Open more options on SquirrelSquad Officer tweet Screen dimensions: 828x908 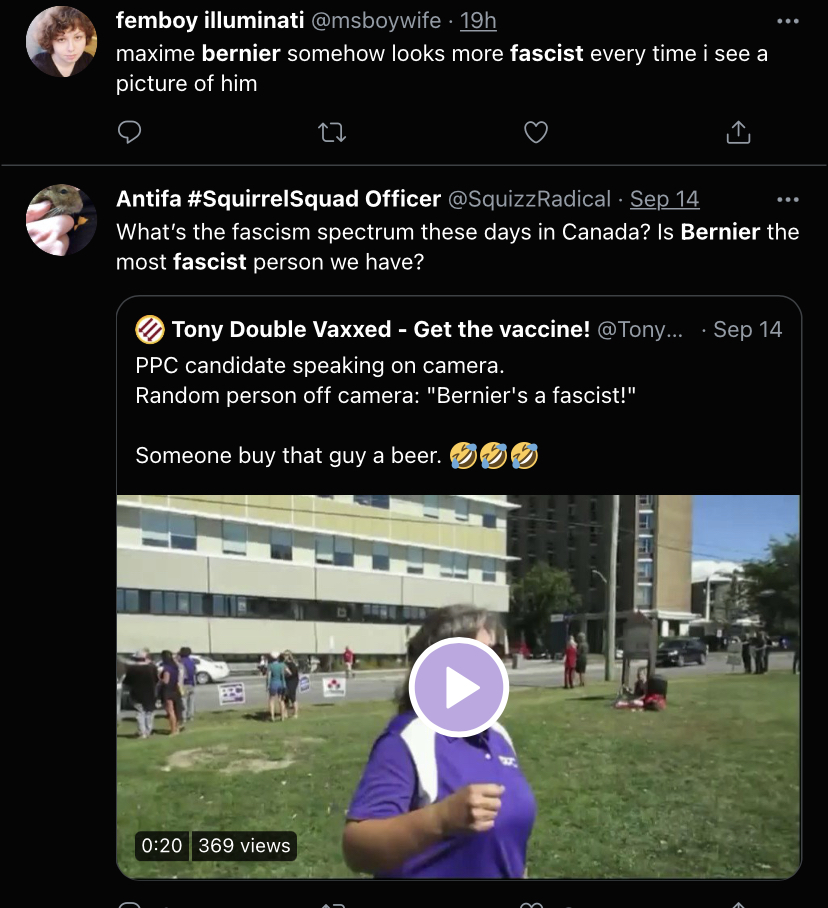[x=787, y=200]
